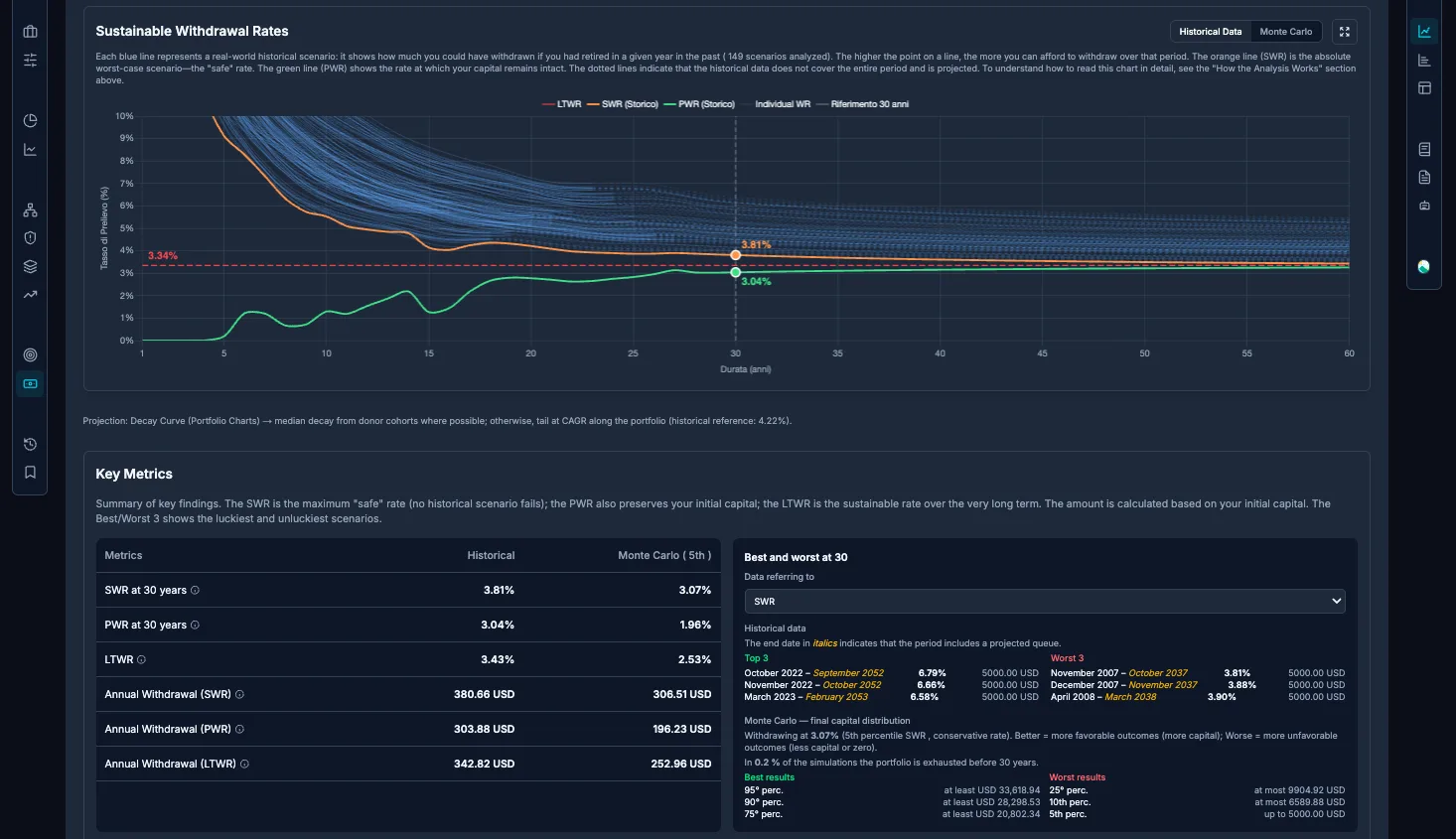Expand the Sustainable Withdrawal Rates chart to fullscreen
This screenshot has width=1456, height=839.
(1344, 32)
